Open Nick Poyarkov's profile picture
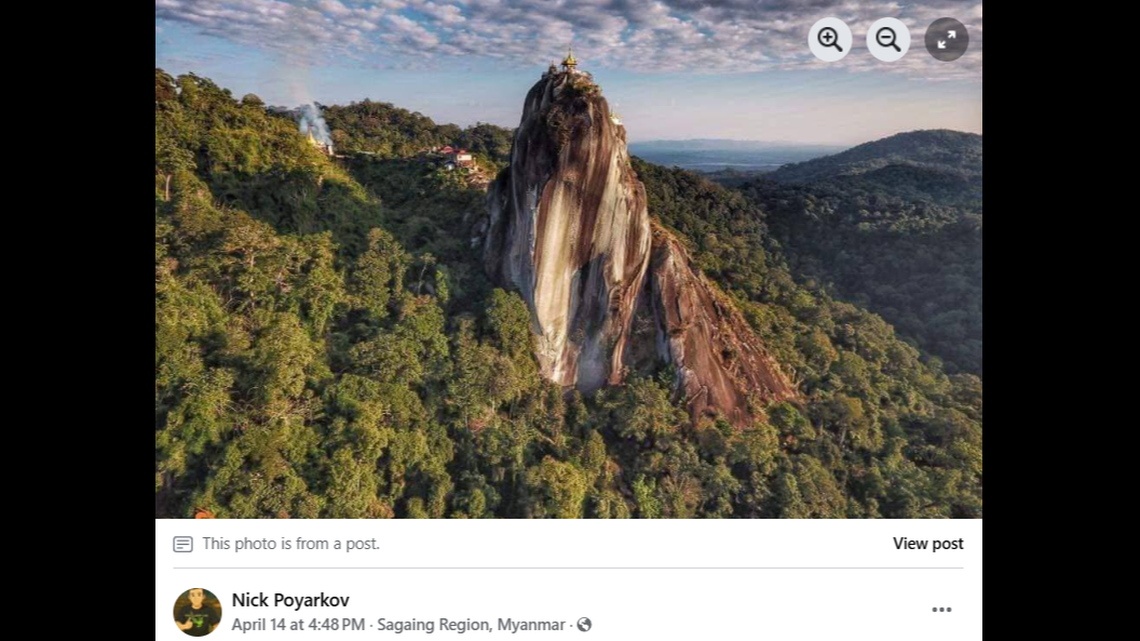 click(x=197, y=612)
